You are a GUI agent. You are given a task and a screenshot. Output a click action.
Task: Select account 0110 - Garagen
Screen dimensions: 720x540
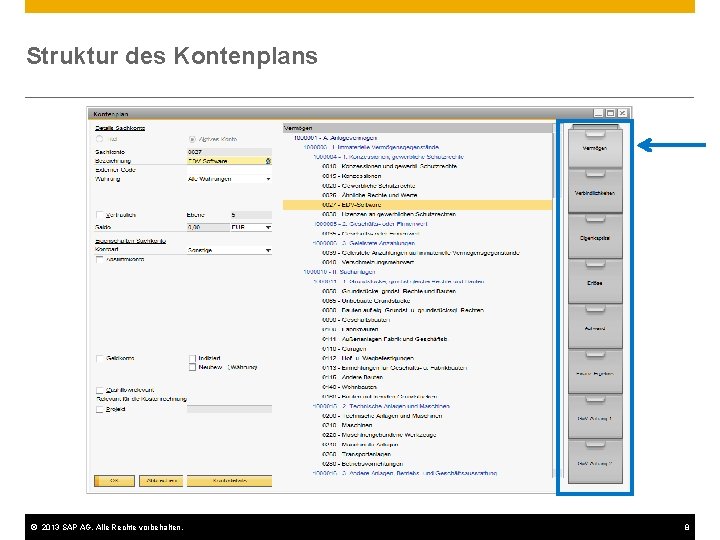point(344,349)
